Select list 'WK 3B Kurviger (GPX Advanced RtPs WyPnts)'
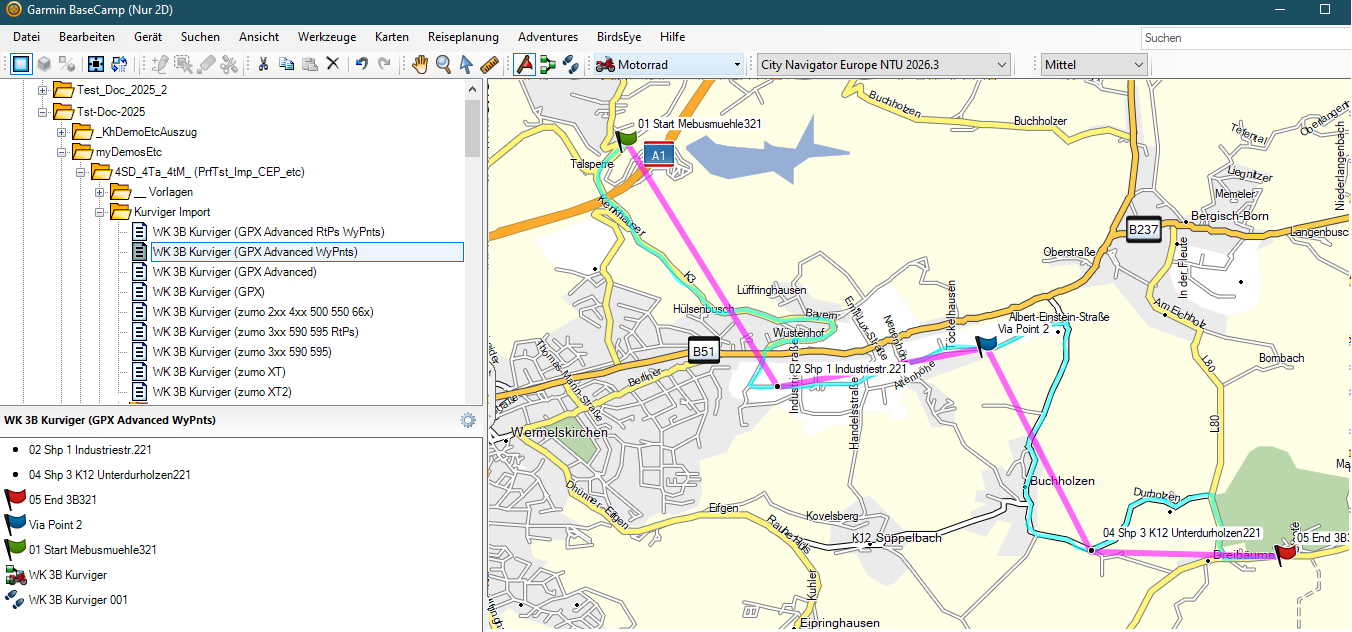The image size is (1352, 632). (268, 232)
